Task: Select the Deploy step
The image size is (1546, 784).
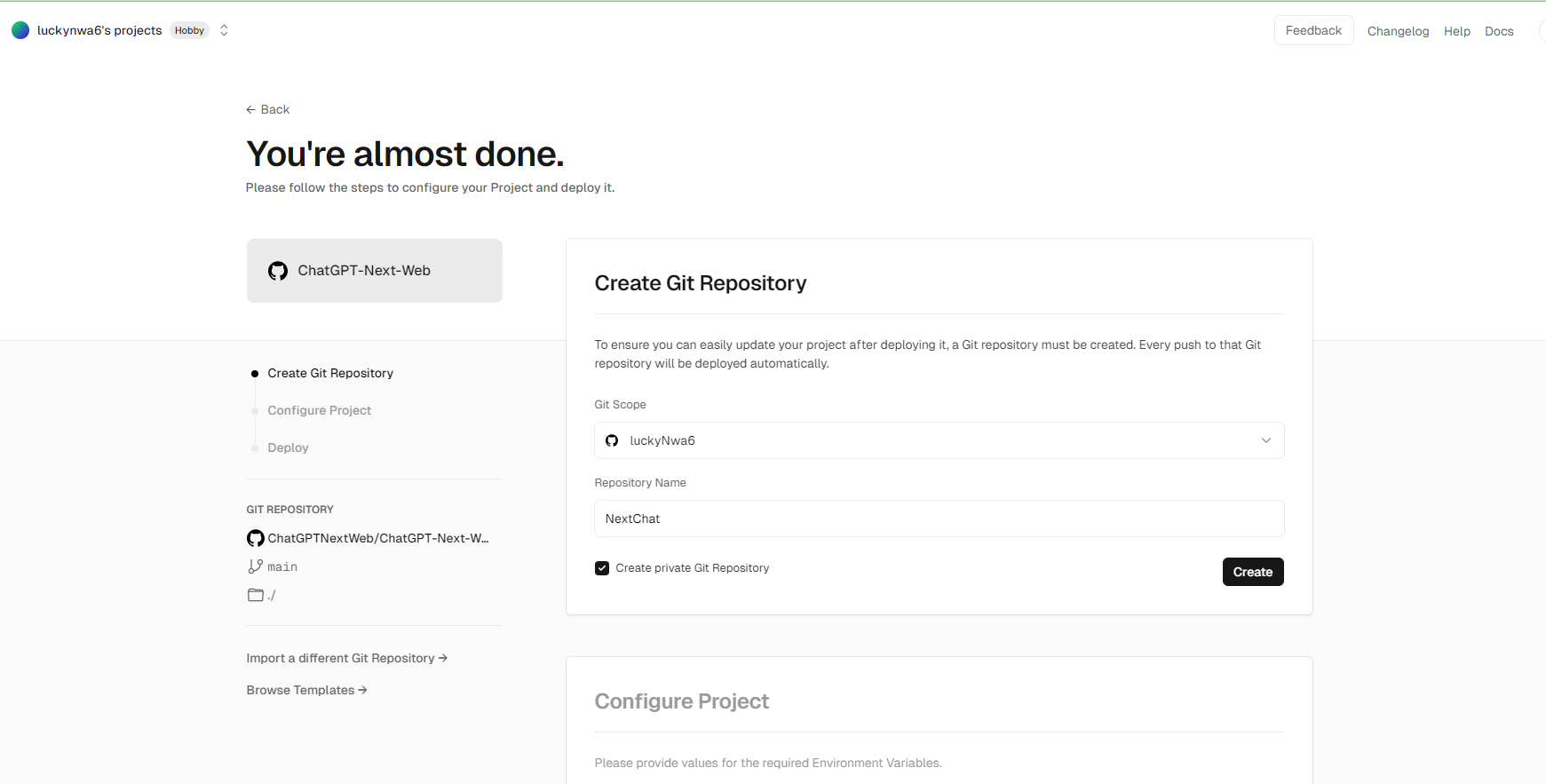Action: pos(288,447)
